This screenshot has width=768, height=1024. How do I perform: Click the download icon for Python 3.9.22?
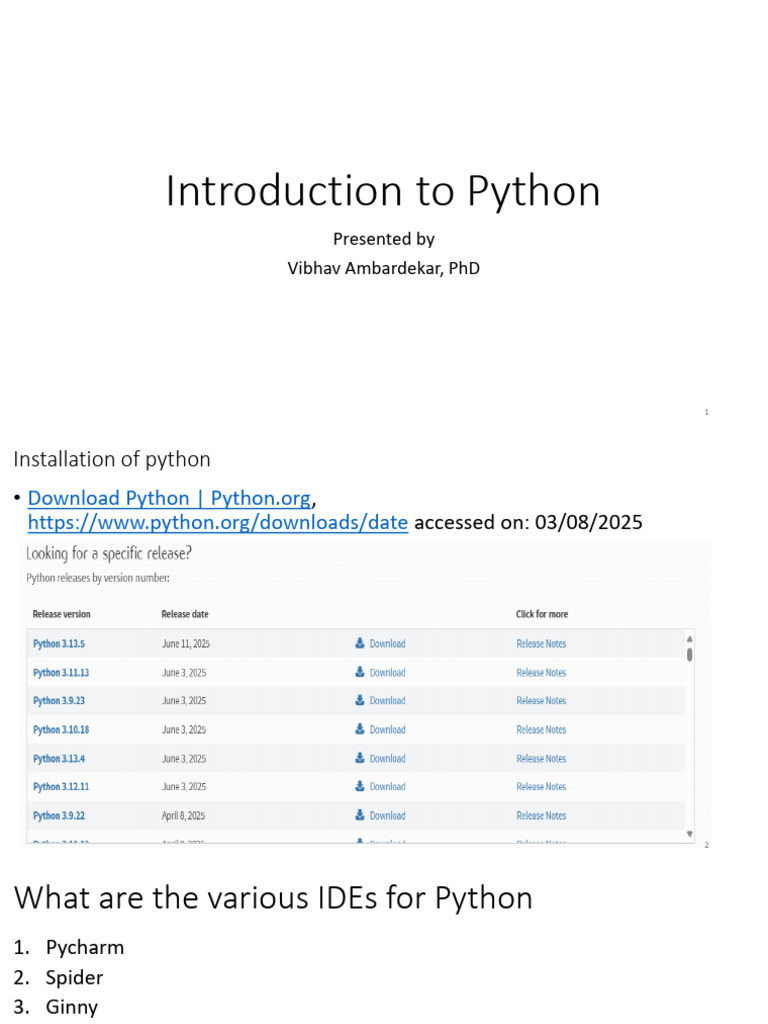point(360,816)
